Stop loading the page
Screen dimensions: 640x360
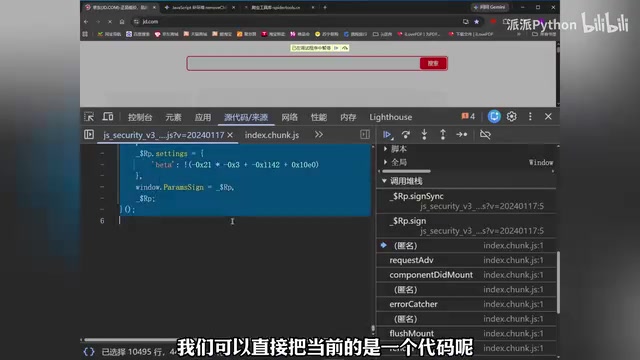(x=110, y=21)
